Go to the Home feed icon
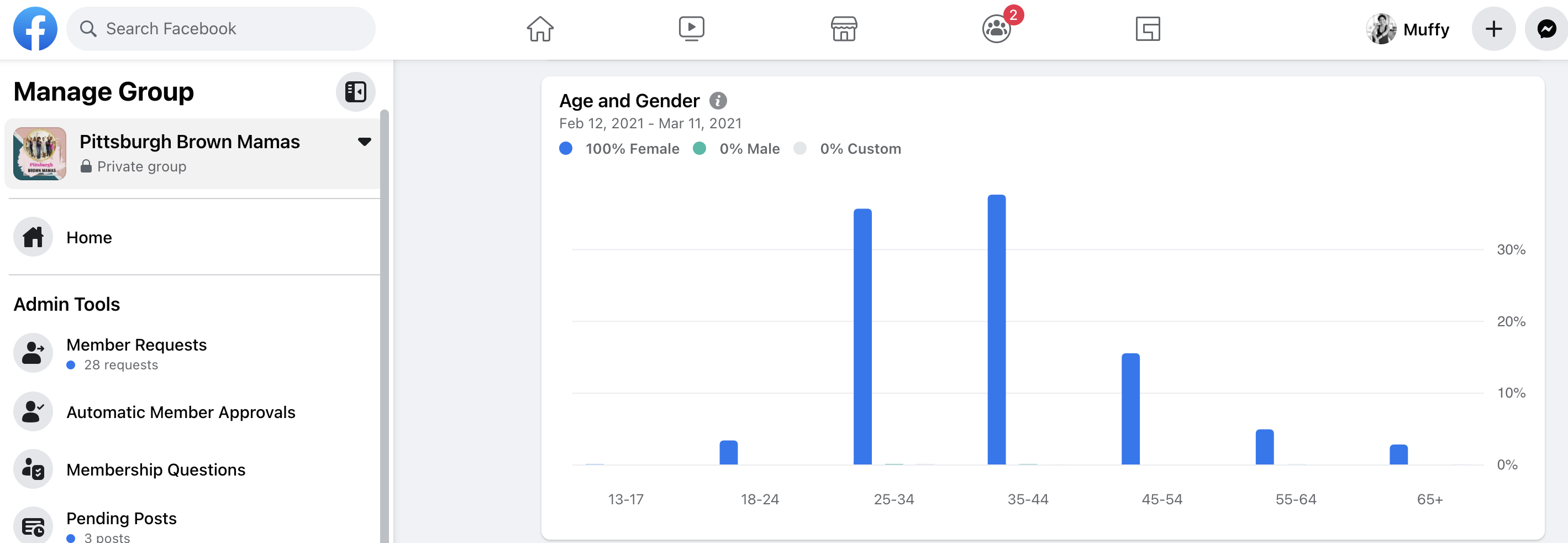This screenshot has width=1568, height=543. click(540, 29)
